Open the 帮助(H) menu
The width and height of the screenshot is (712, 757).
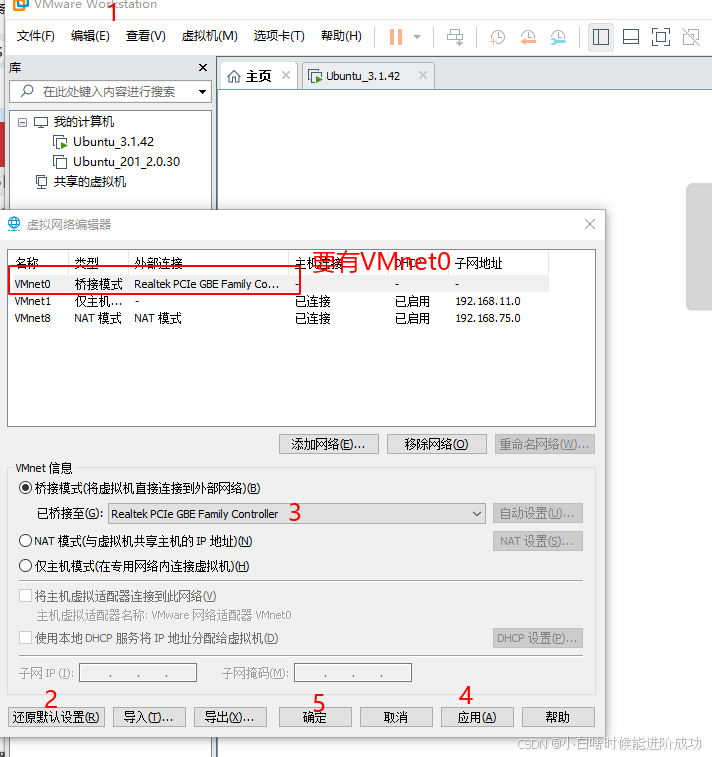click(x=341, y=36)
